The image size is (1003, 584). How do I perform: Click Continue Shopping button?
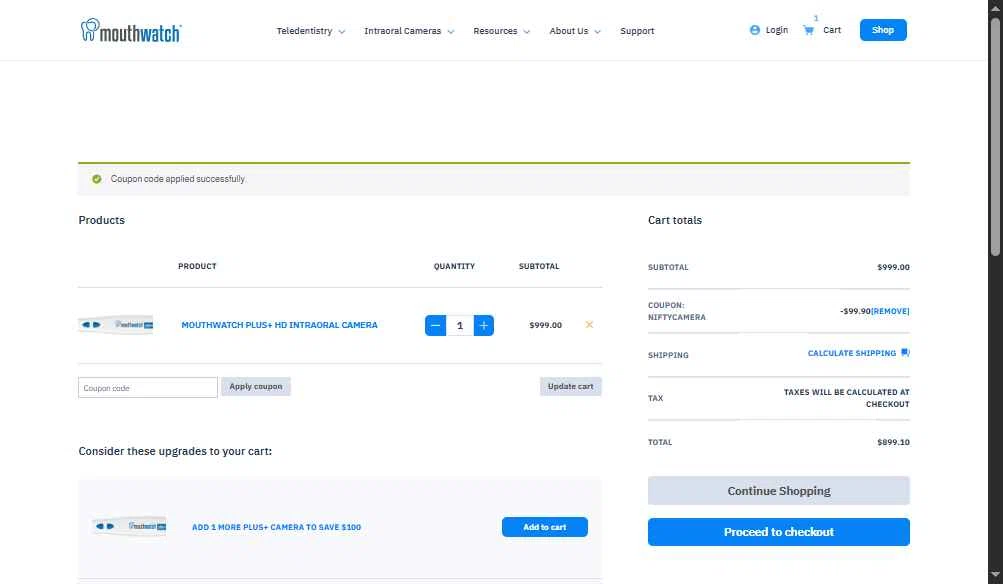coord(778,491)
